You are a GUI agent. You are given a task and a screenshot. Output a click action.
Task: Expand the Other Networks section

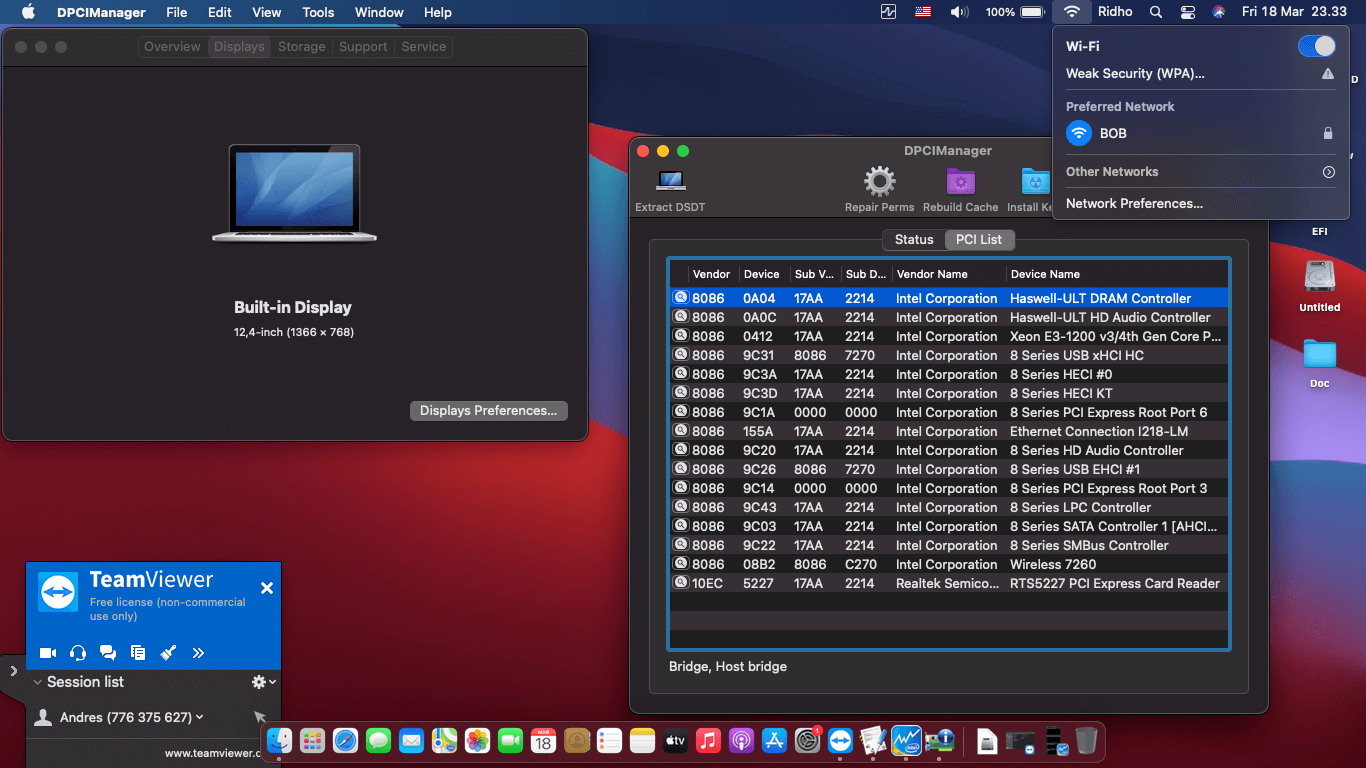(1328, 171)
